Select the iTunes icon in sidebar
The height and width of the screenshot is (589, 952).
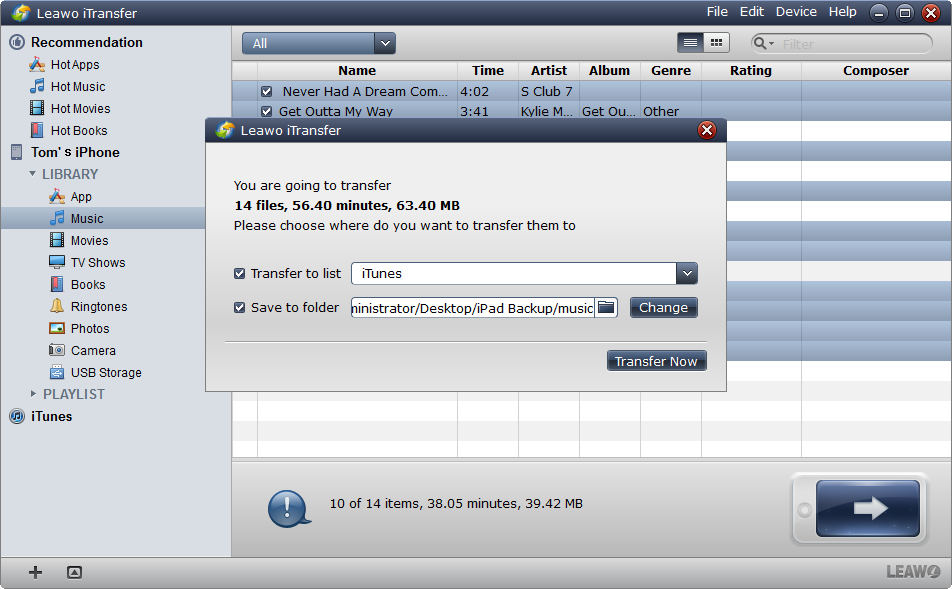[x=17, y=417]
